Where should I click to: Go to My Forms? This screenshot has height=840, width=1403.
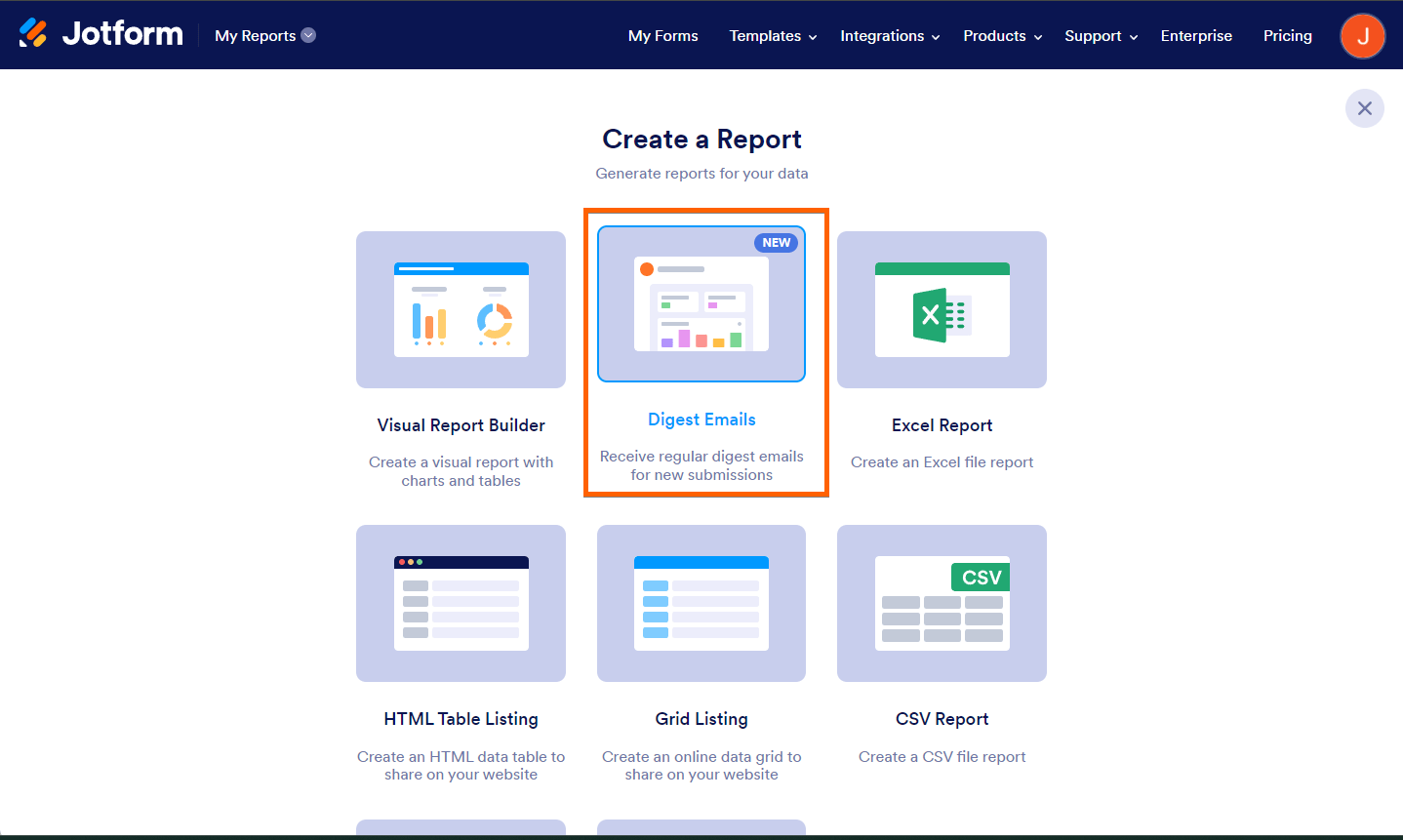click(x=663, y=36)
